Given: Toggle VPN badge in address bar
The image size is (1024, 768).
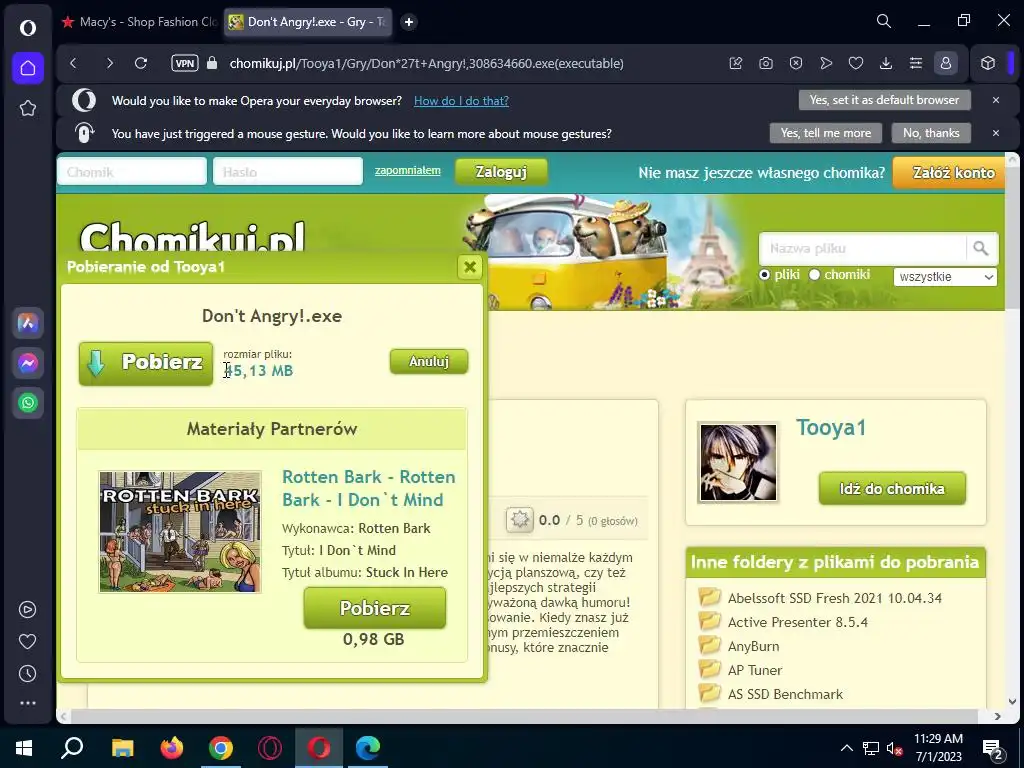Looking at the screenshot, I should click(185, 63).
